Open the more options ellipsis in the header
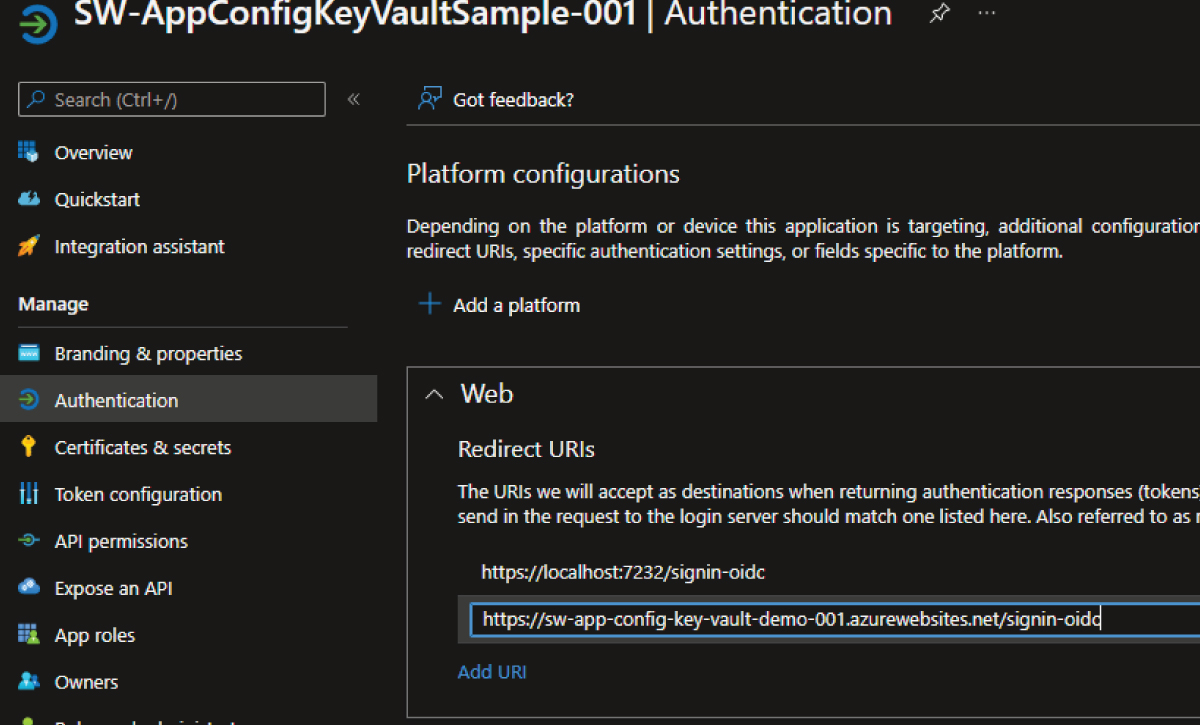 pyautogui.click(x=987, y=14)
